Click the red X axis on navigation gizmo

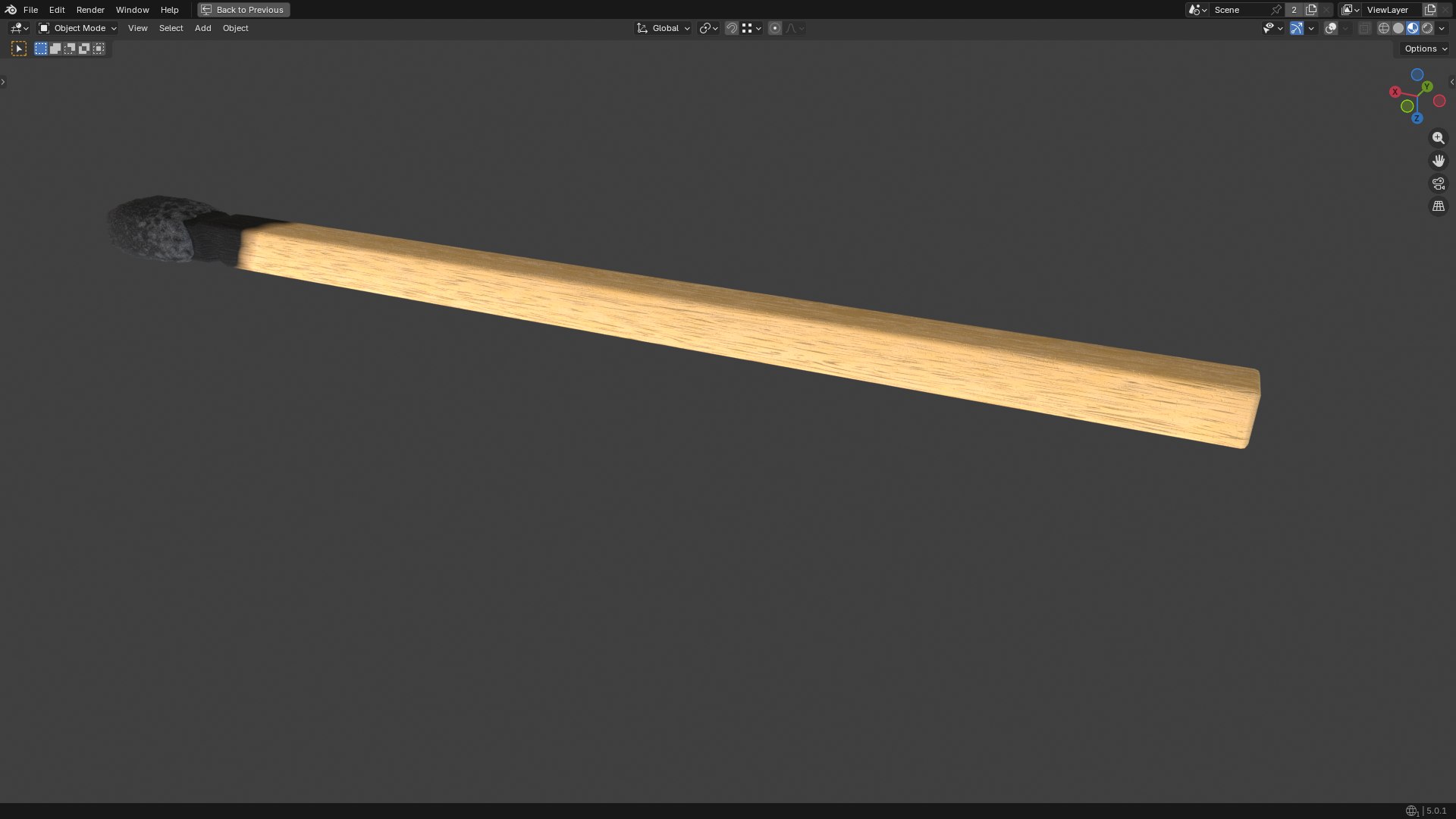pos(1395,92)
